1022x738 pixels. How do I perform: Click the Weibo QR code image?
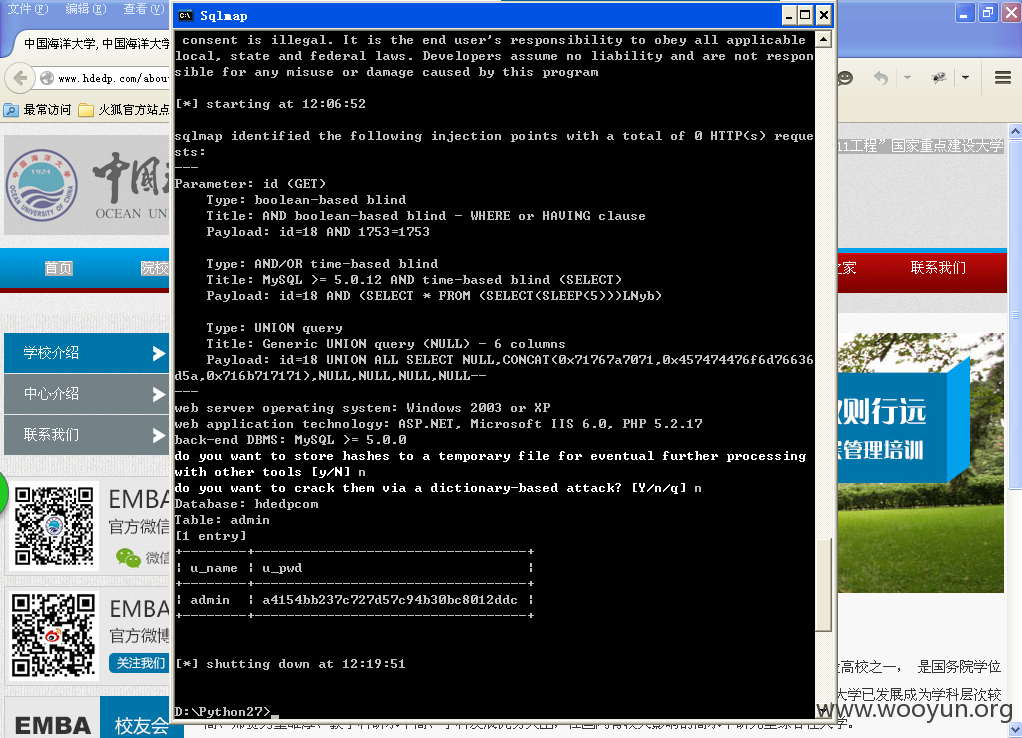pyautogui.click(x=53, y=635)
